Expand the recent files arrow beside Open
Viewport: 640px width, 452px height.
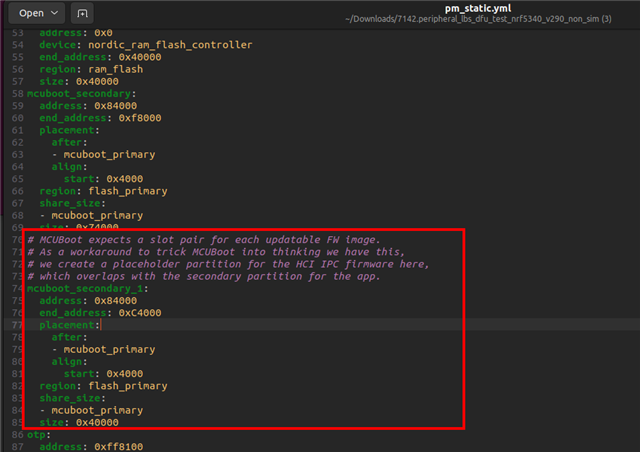(x=53, y=13)
